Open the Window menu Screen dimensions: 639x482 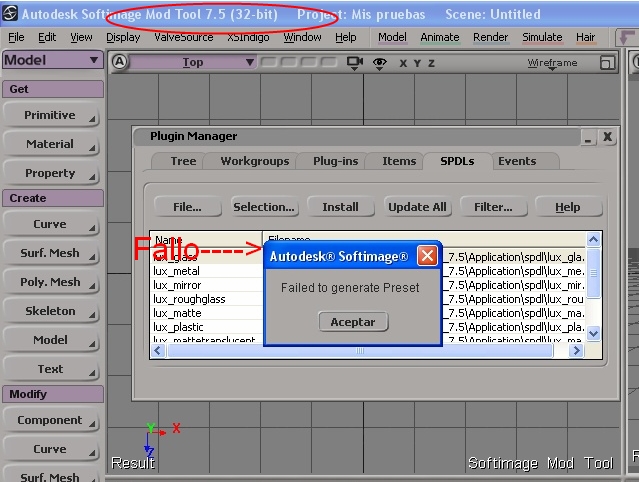pos(302,37)
